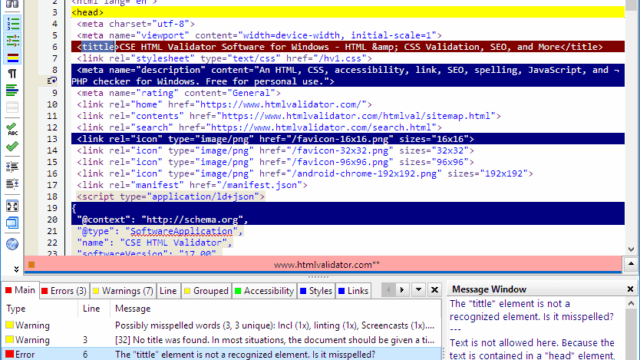Image resolution: width=640 pixels, height=360 pixels.
Task: Toggle the paragraph marks (pilcrow) icon
Action: click(x=12, y=74)
